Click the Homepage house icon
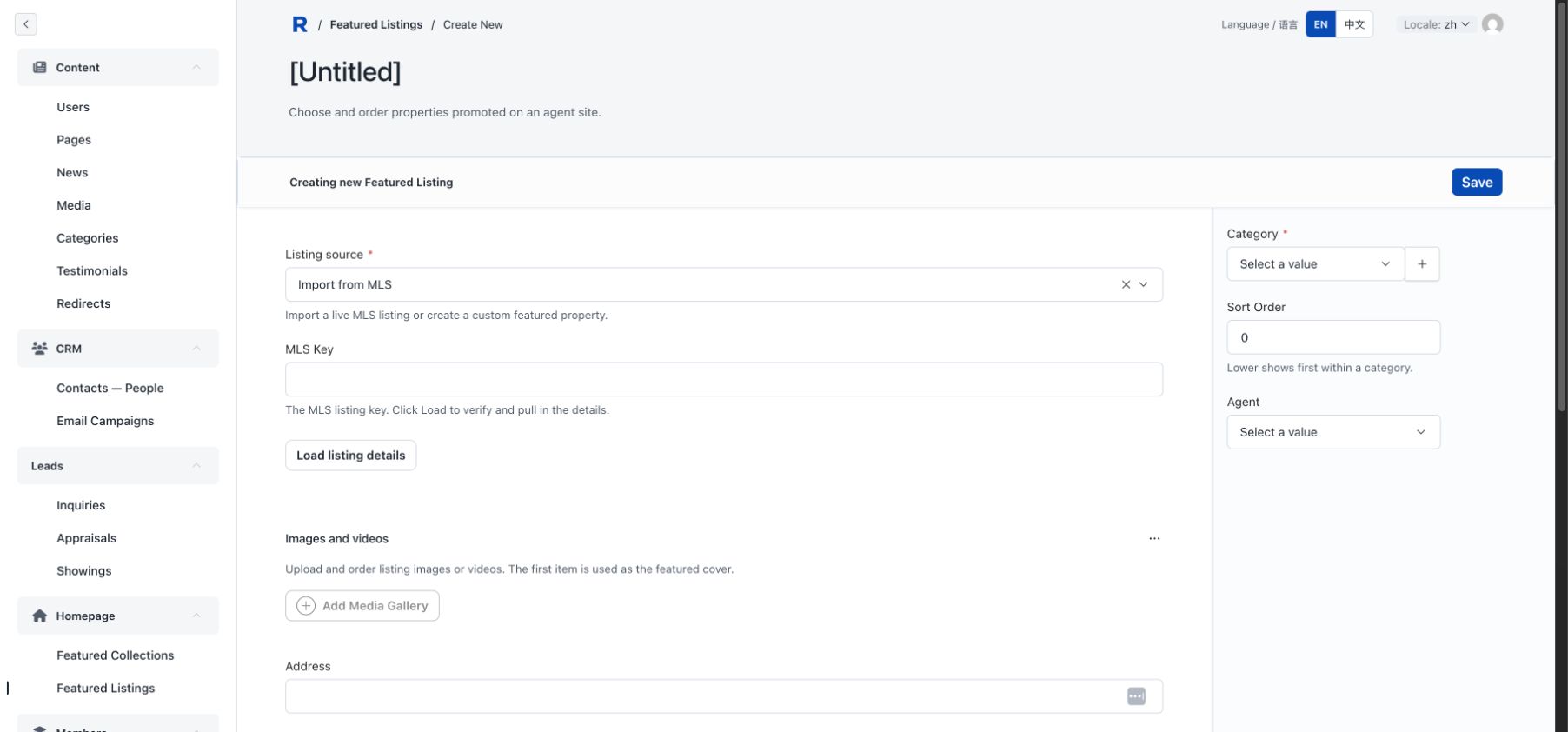 click(x=39, y=616)
